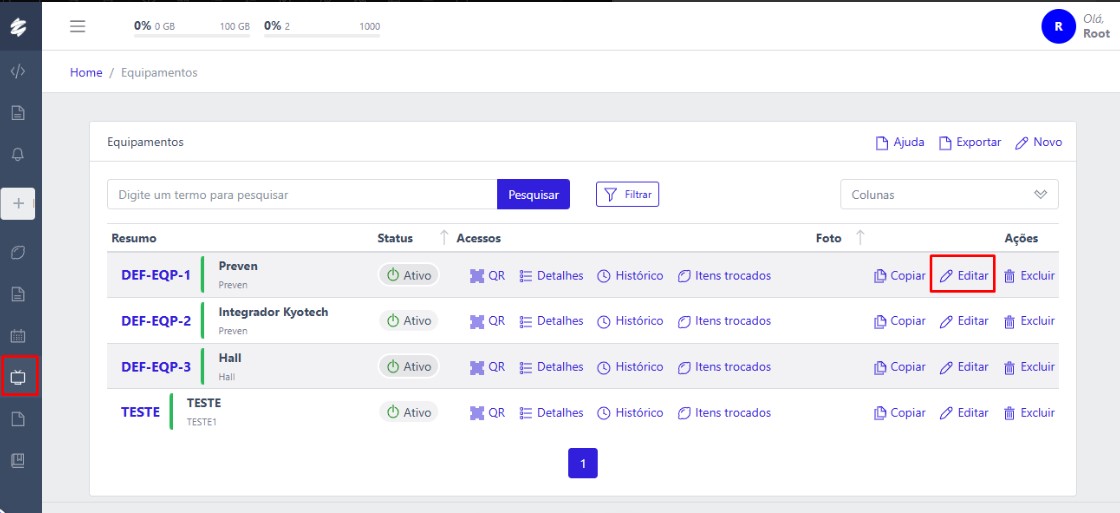Sort by the Status column arrow
The image size is (1120, 513).
coord(444,238)
